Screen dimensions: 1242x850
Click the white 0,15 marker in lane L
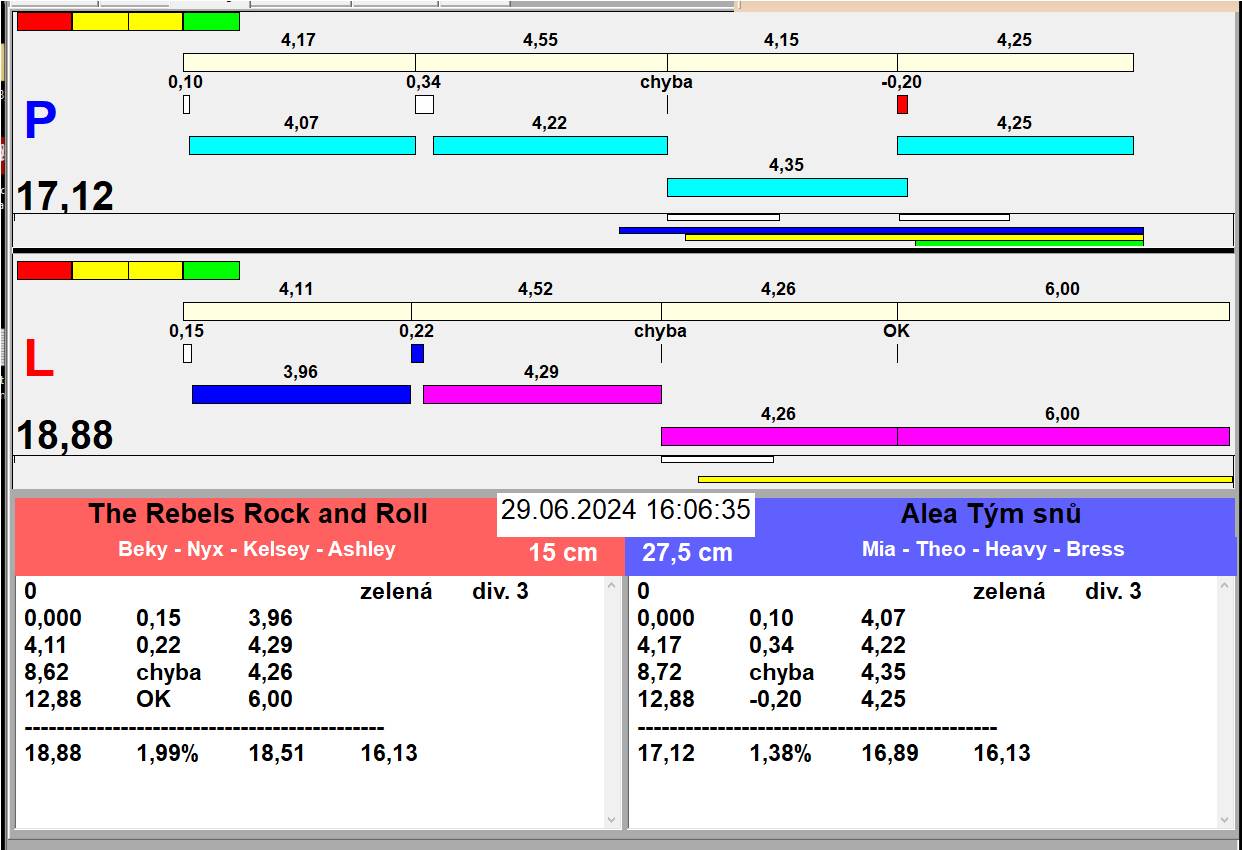point(187,354)
